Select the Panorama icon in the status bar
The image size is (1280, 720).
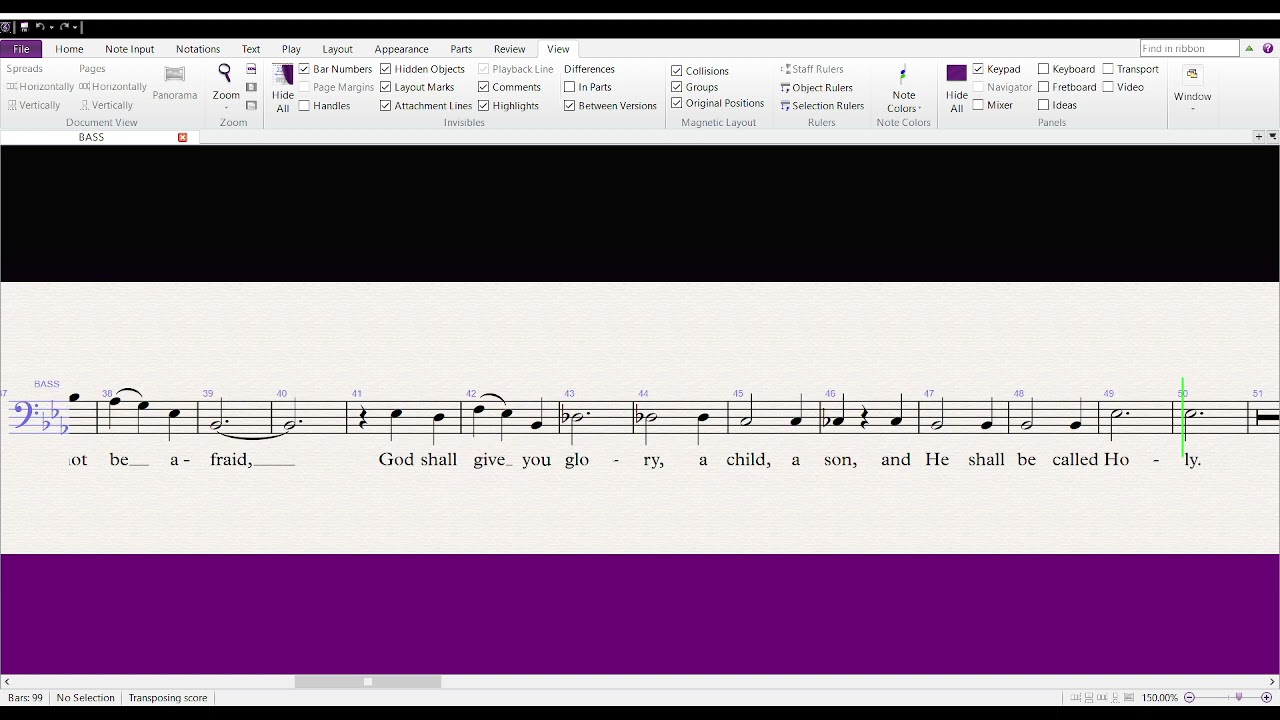tap(1129, 697)
